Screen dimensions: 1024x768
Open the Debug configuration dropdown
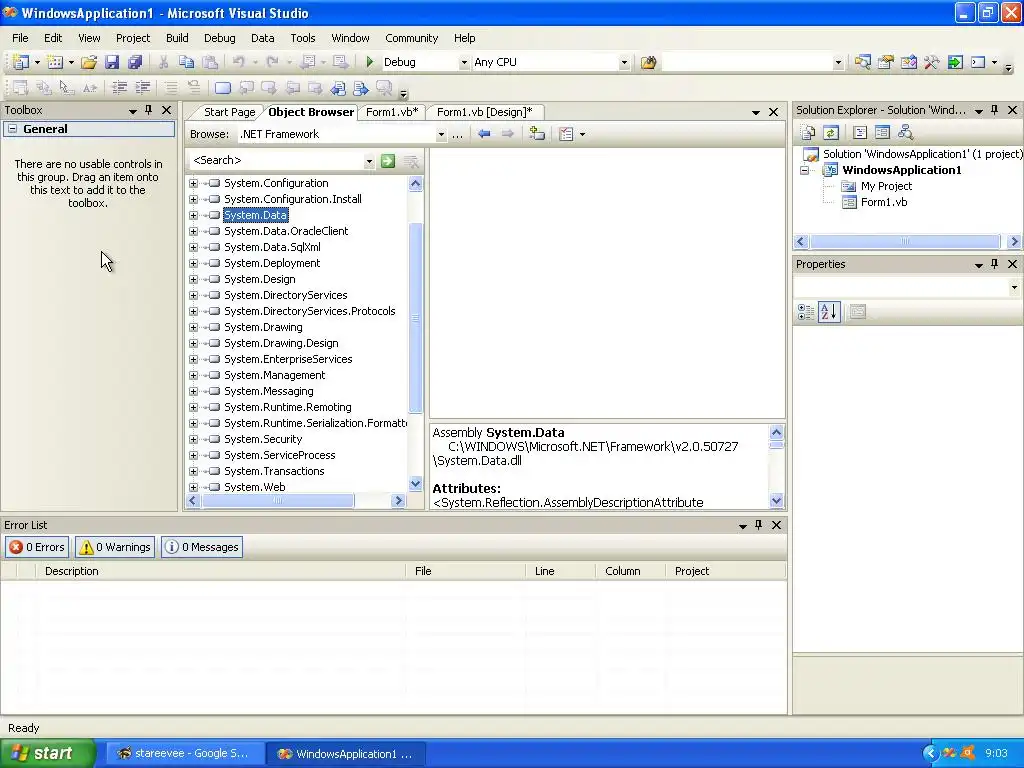(464, 63)
